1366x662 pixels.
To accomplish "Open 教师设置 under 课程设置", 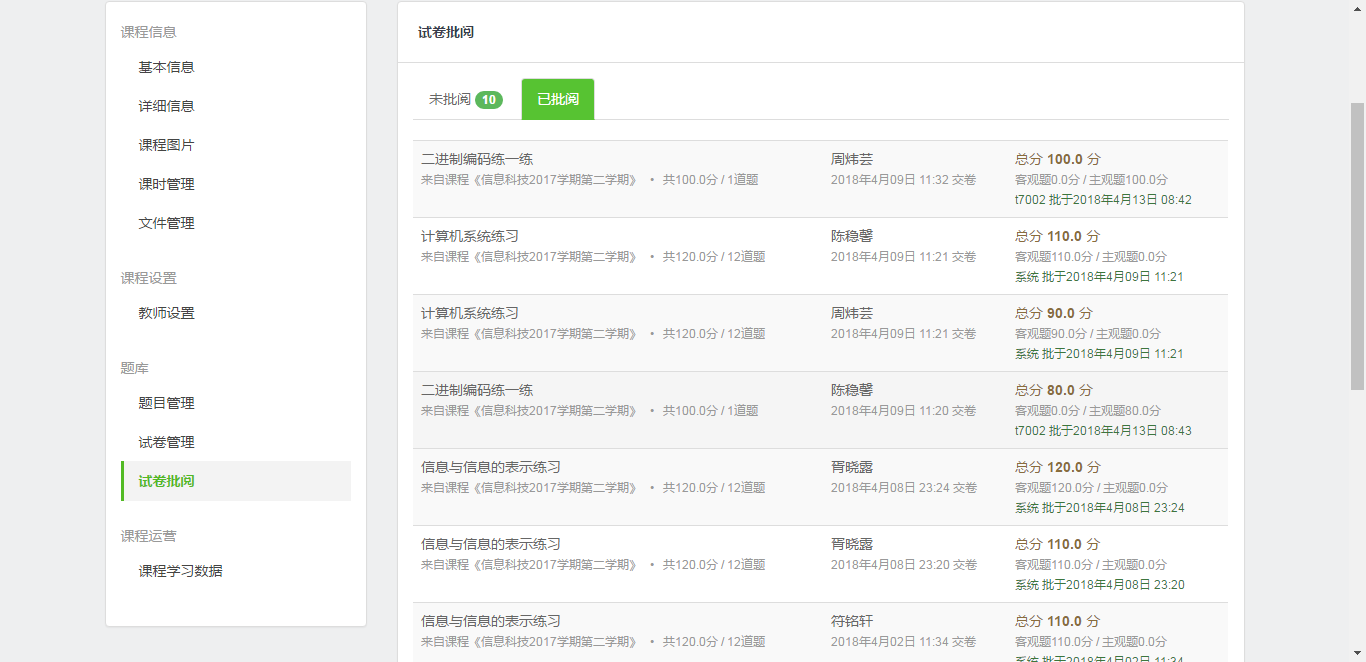I will pos(166,313).
